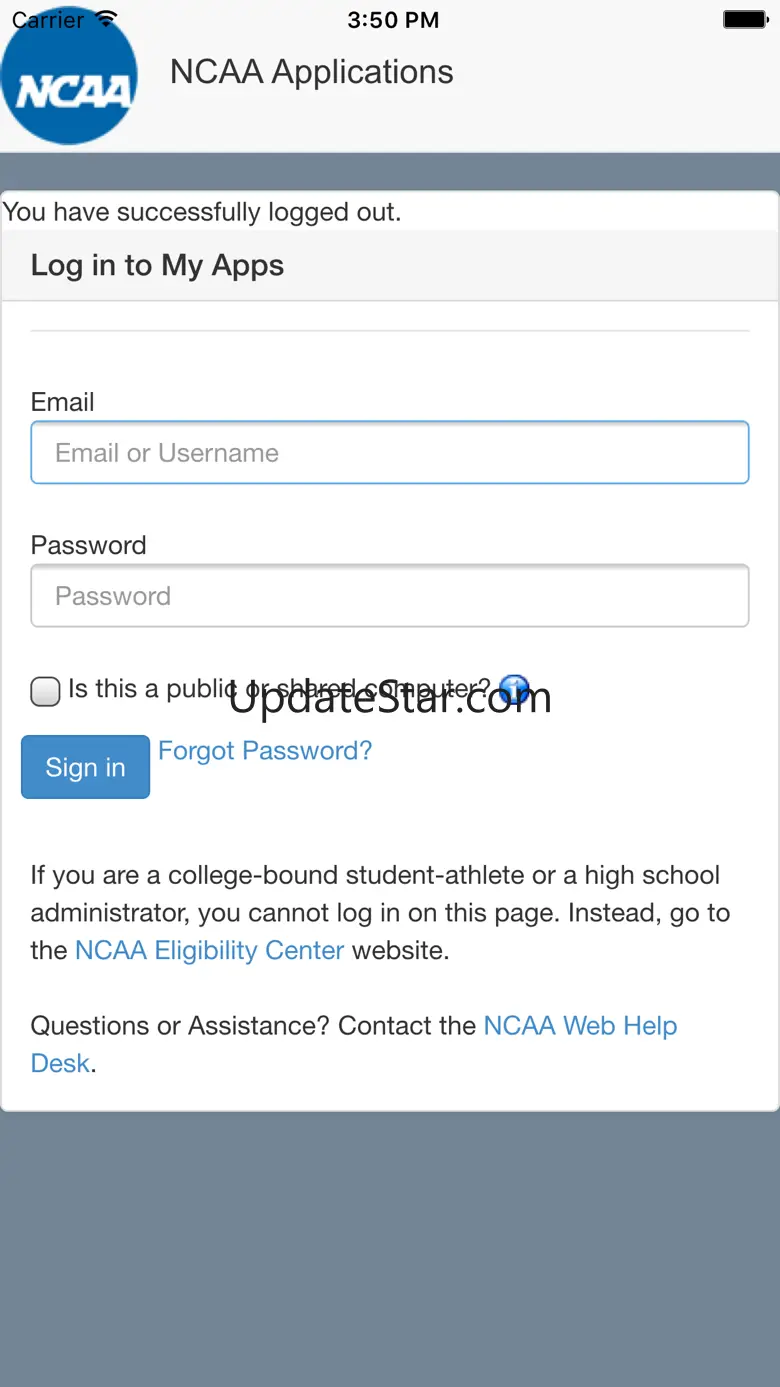
Task: Focus the Email or Username field
Action: coord(390,453)
